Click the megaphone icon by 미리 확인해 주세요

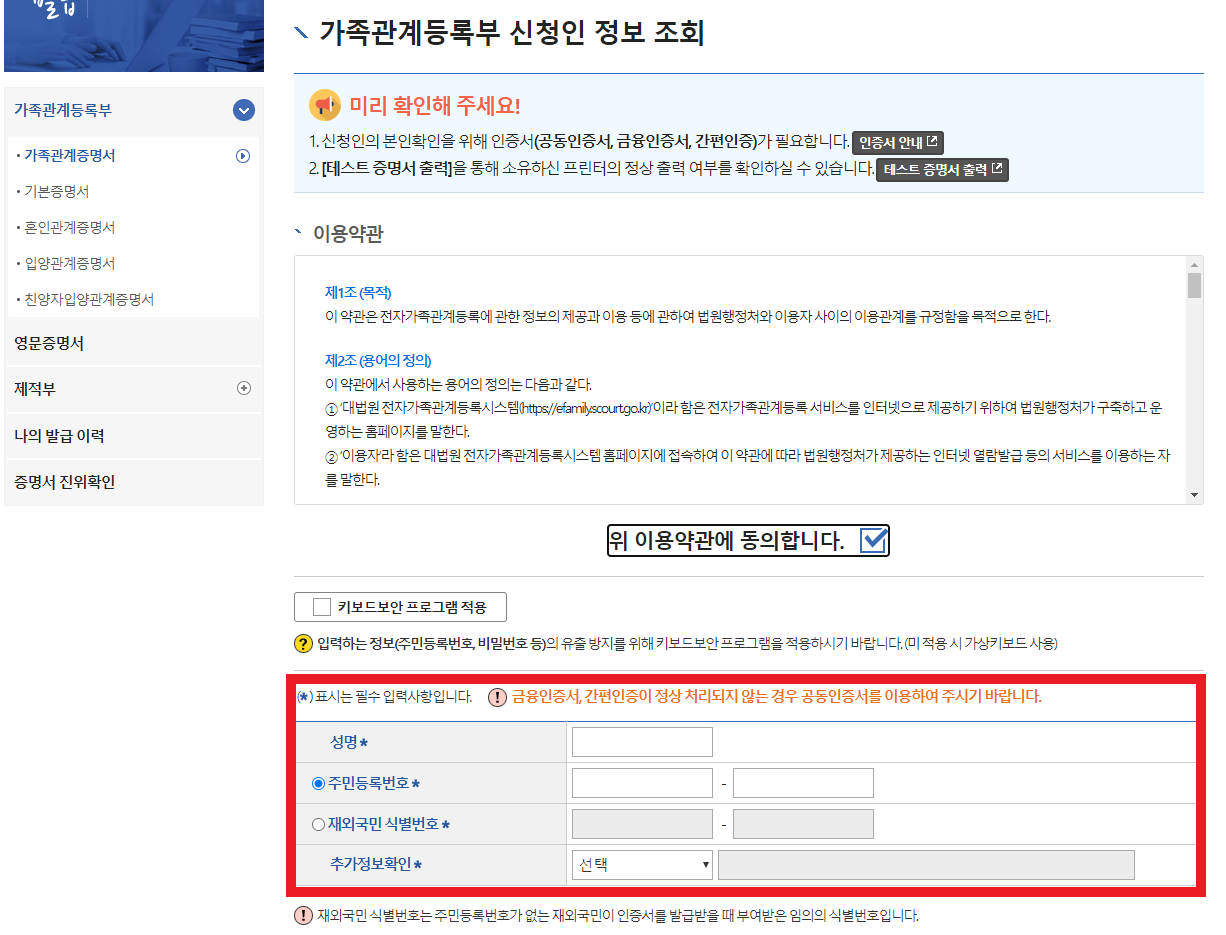click(325, 105)
